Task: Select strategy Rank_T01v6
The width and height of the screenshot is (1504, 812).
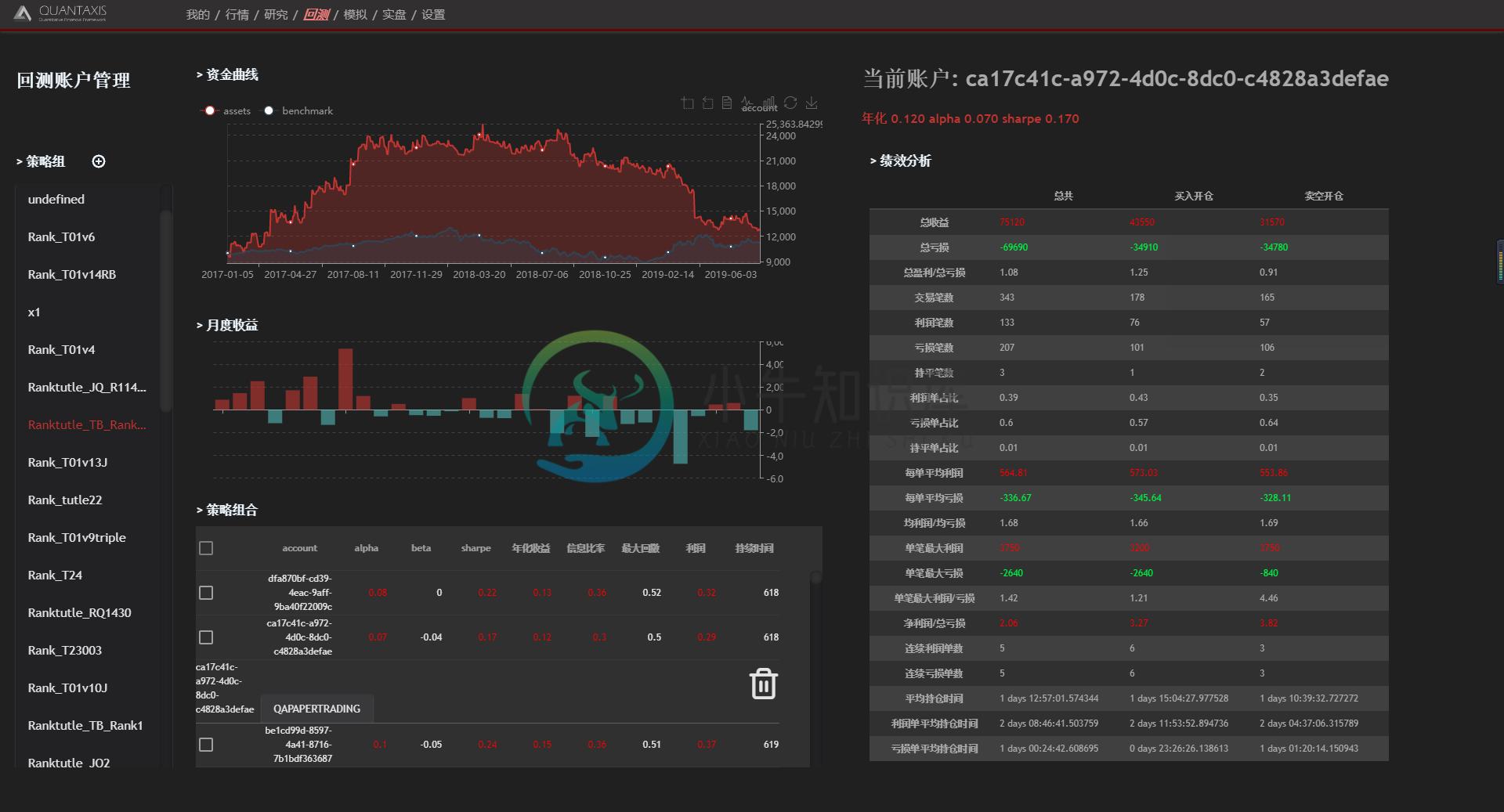Action: pos(61,237)
